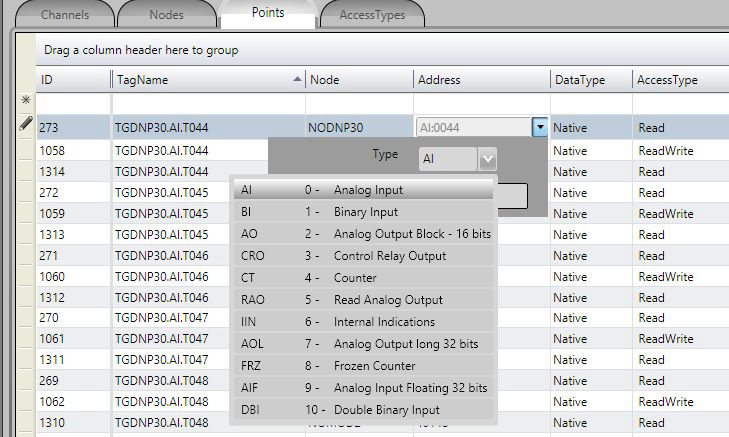Click the pencil edit icon on row 273
729x437 pixels.
[x=25, y=125]
